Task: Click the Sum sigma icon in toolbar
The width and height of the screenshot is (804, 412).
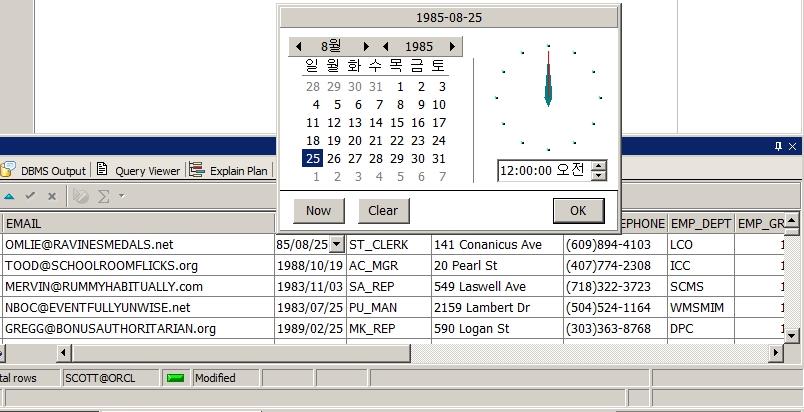Action: (103, 196)
